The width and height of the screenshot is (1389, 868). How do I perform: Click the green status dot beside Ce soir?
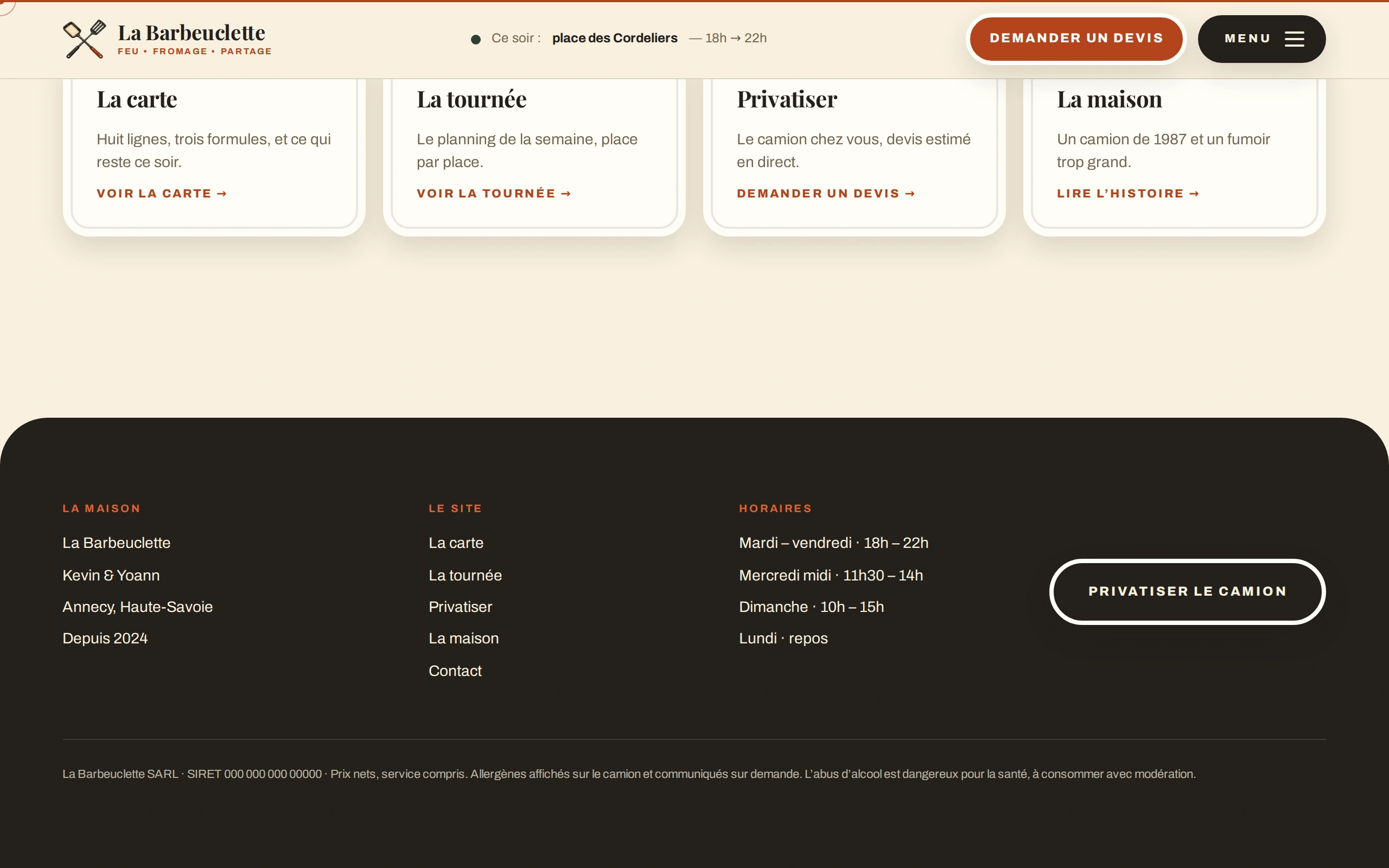(476, 39)
